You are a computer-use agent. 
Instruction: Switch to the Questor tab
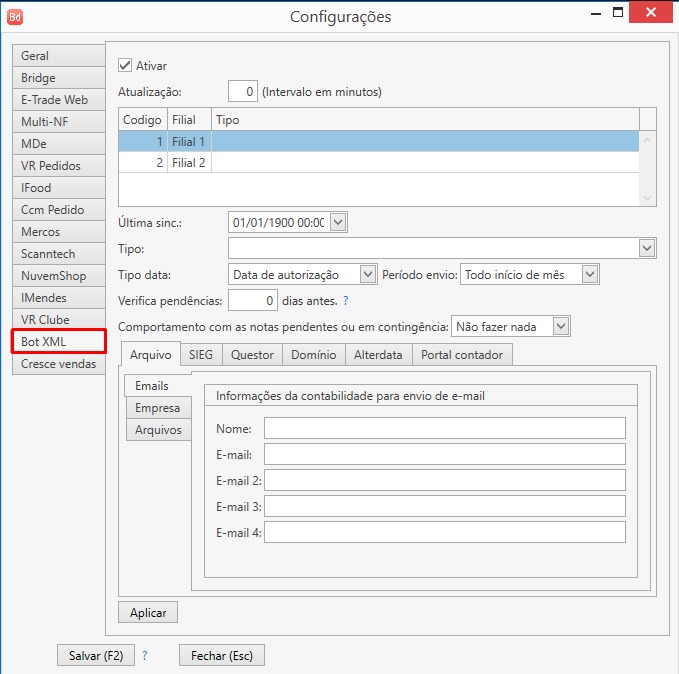tap(252, 355)
